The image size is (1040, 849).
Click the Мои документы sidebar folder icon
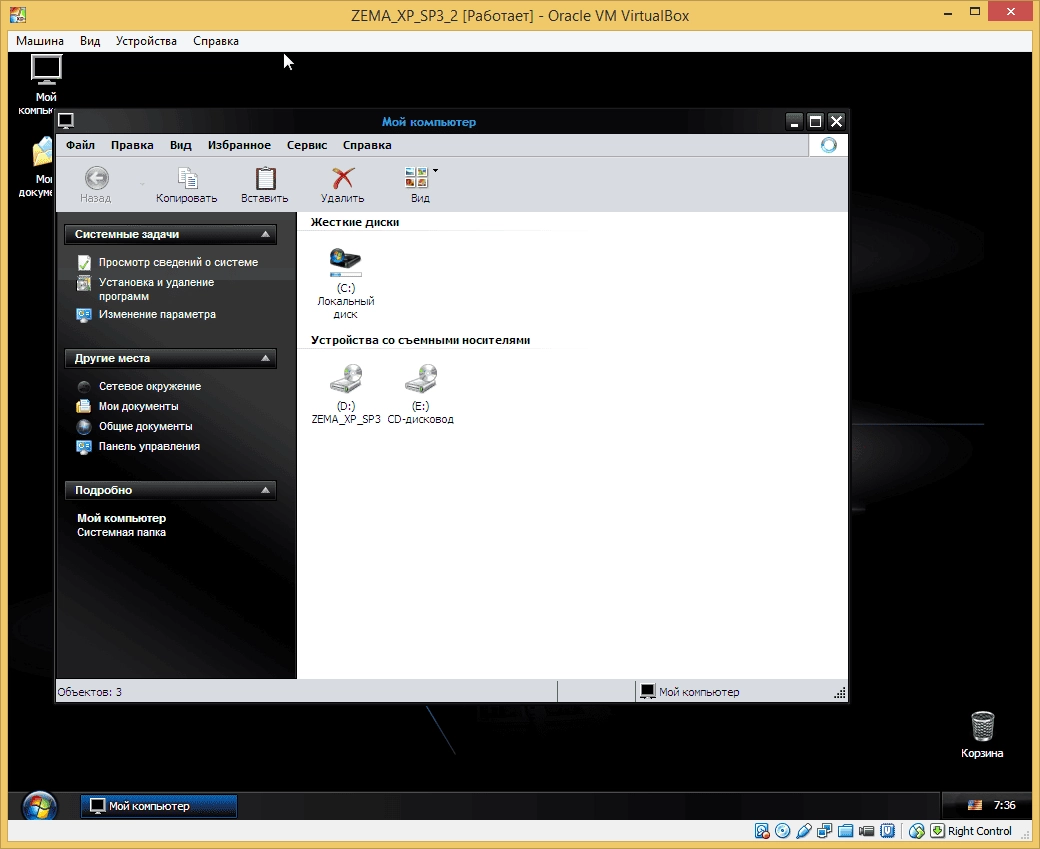84,406
